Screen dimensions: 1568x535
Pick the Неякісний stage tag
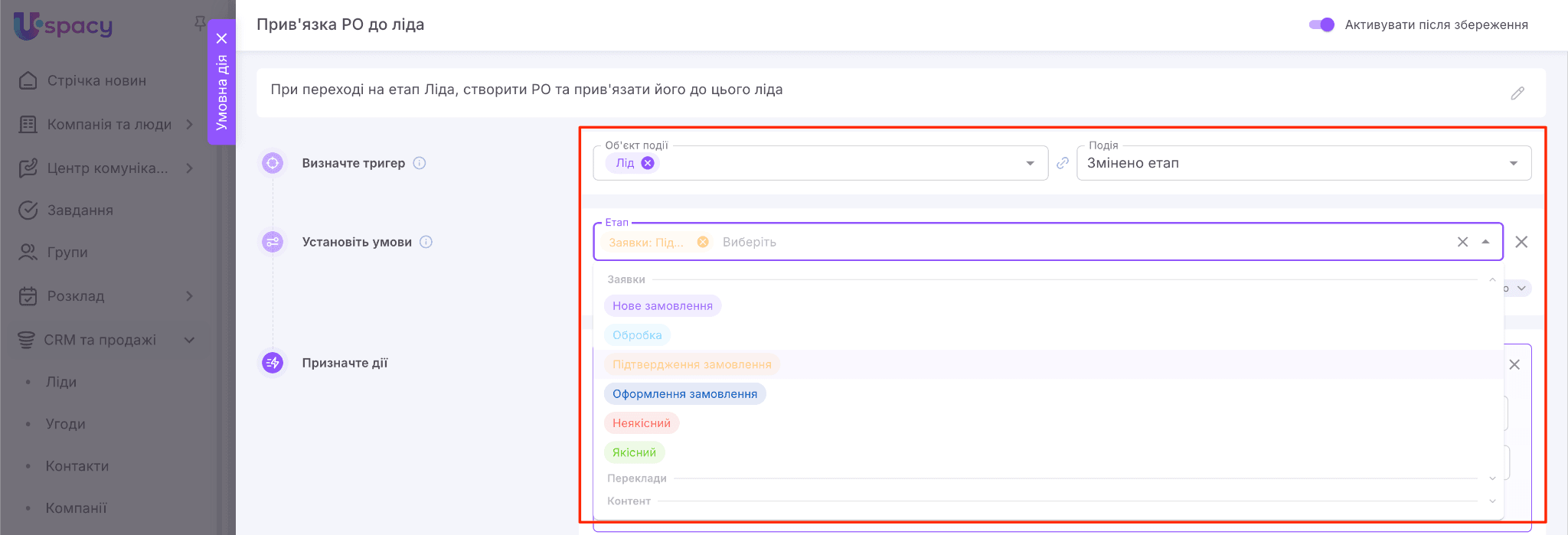pyautogui.click(x=641, y=423)
